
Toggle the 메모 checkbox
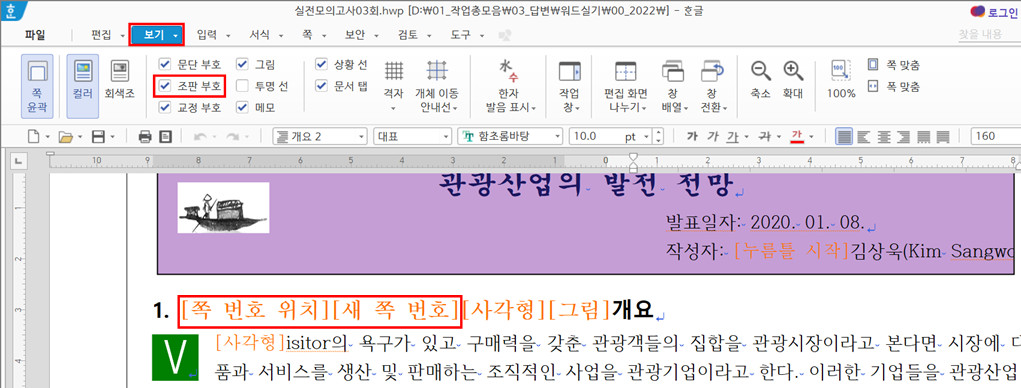coord(242,107)
